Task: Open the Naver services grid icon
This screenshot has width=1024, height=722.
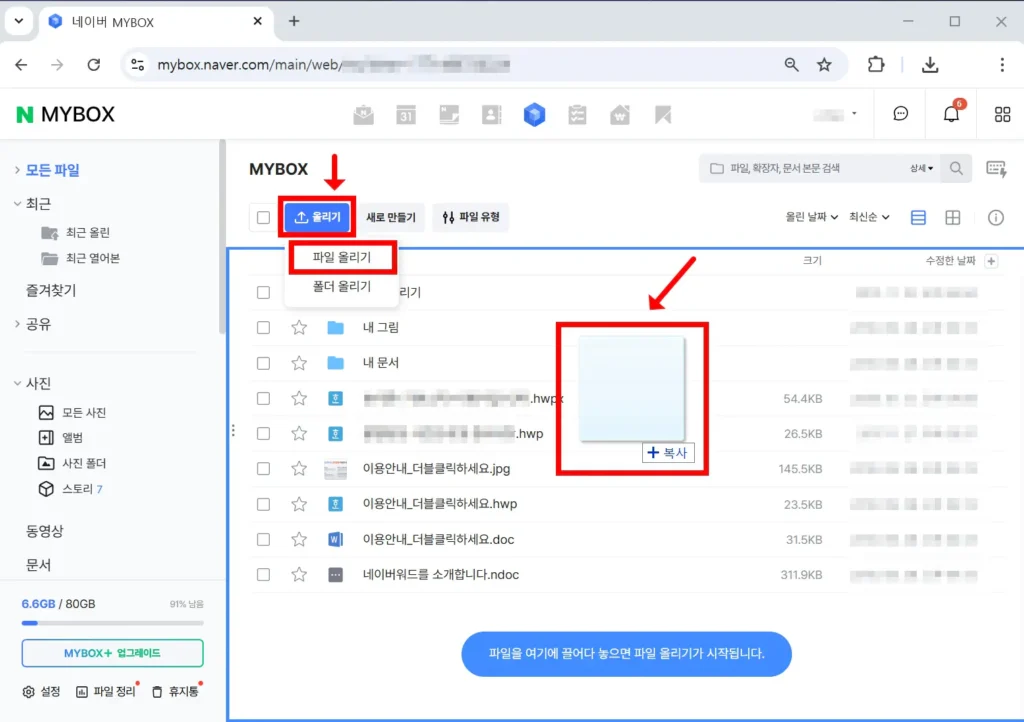Action: pos(1002,114)
